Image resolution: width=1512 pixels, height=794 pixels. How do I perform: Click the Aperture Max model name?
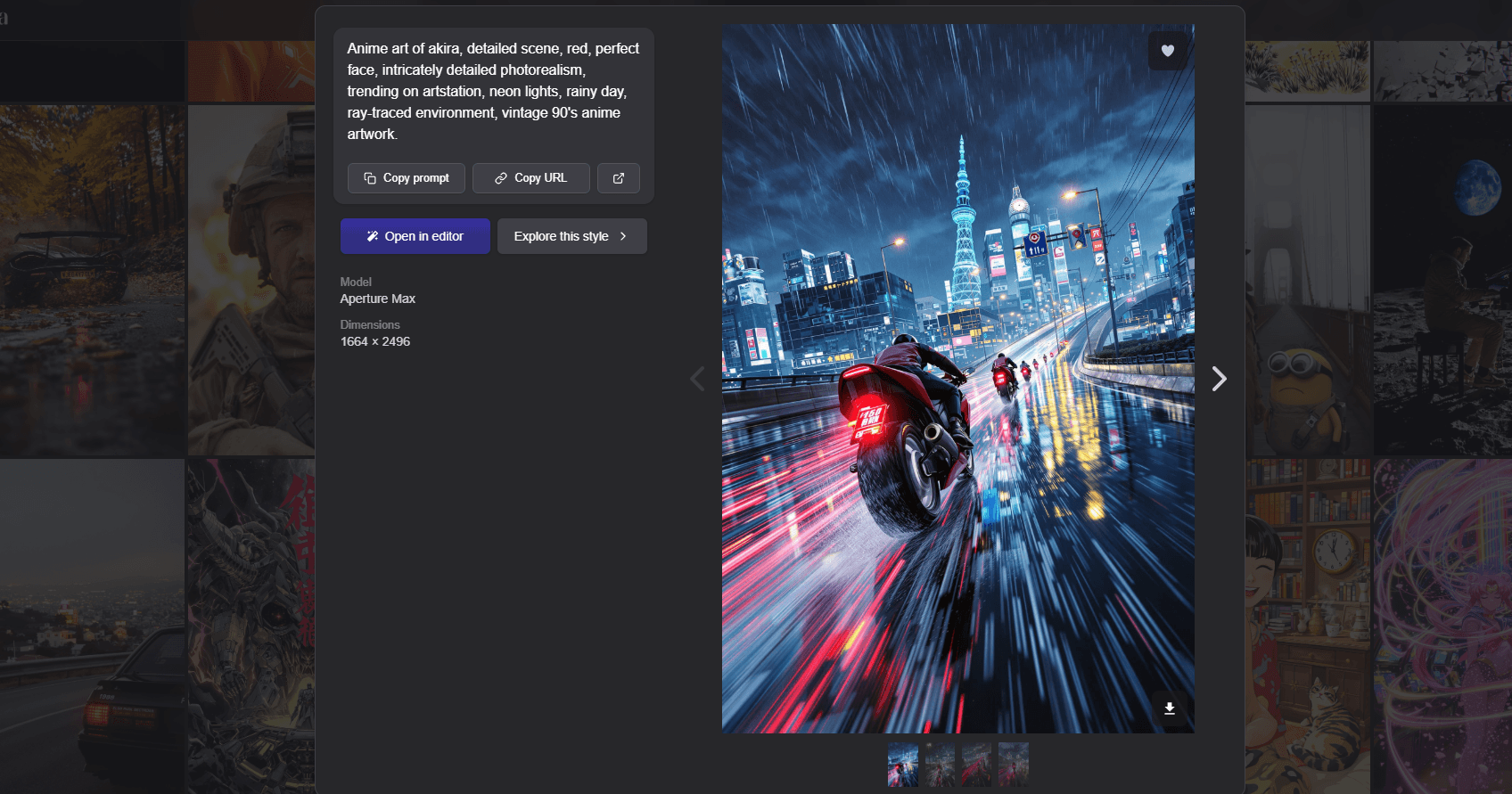pyautogui.click(x=378, y=299)
